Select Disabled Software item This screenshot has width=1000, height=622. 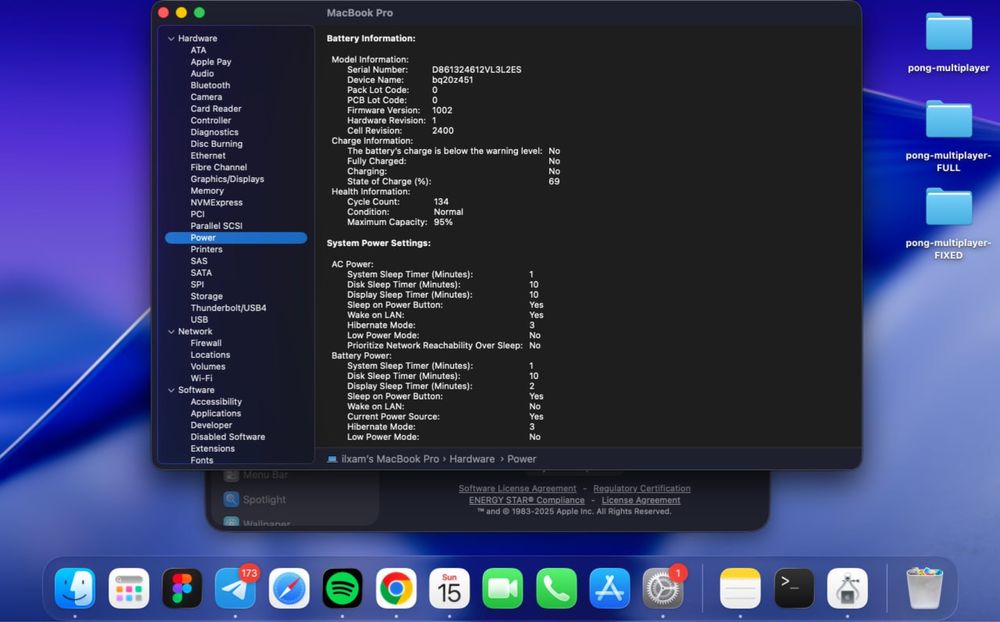click(228, 437)
